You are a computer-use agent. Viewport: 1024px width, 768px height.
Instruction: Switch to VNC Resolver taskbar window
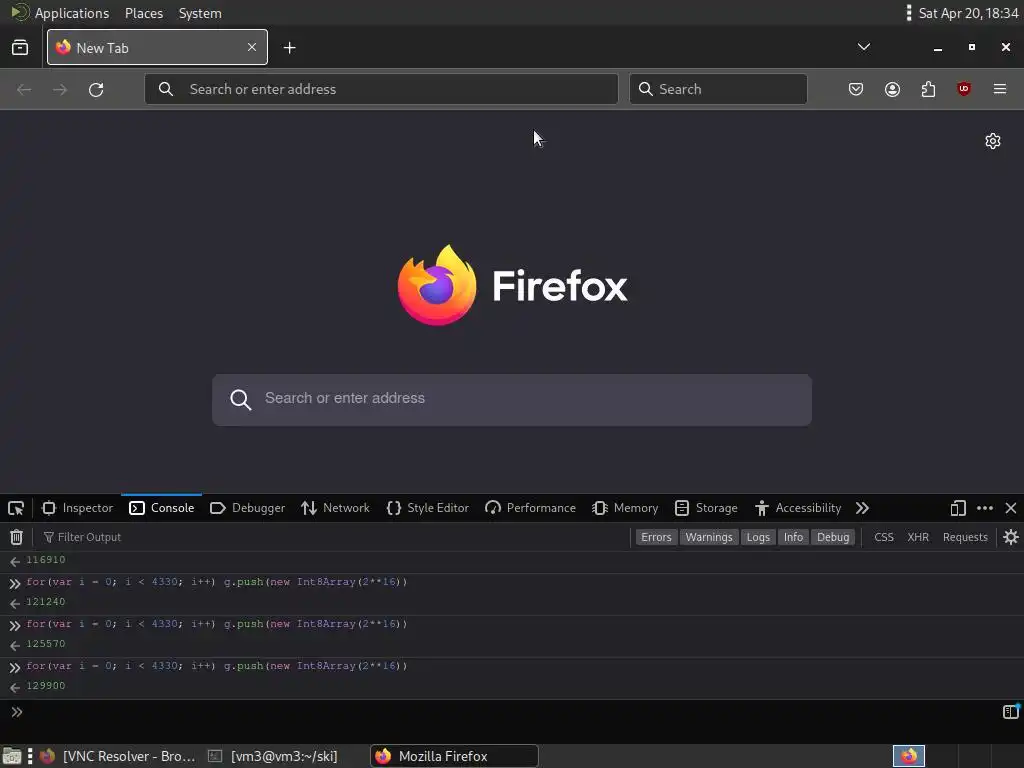coord(118,756)
